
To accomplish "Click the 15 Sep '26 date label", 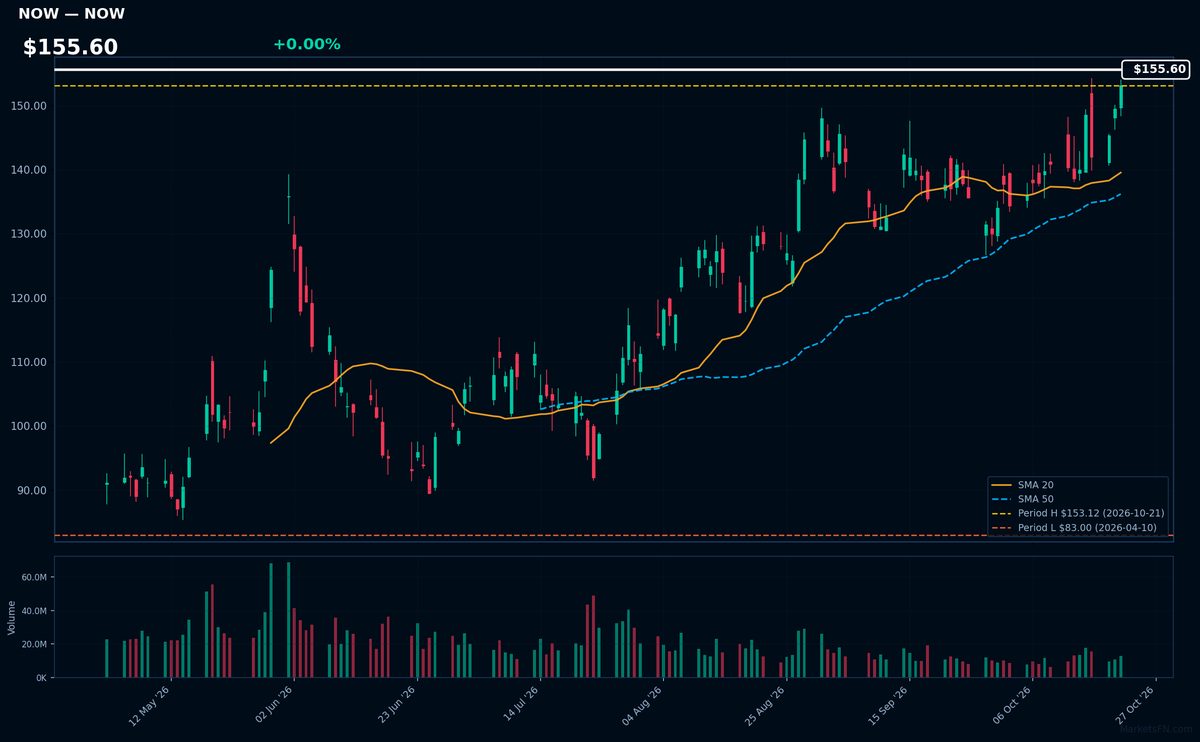I will pyautogui.click(x=888, y=707).
